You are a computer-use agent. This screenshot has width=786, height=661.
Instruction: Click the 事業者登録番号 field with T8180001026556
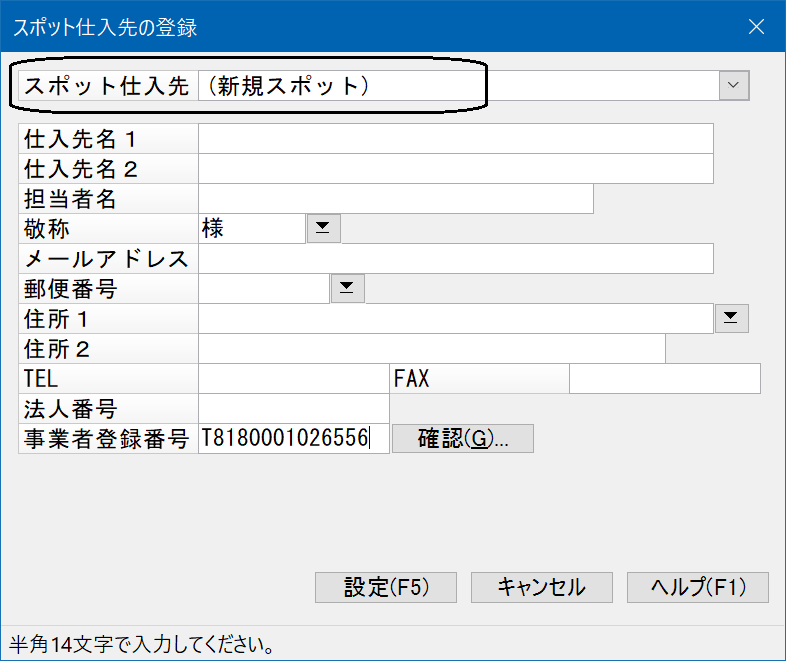pyautogui.click(x=294, y=438)
